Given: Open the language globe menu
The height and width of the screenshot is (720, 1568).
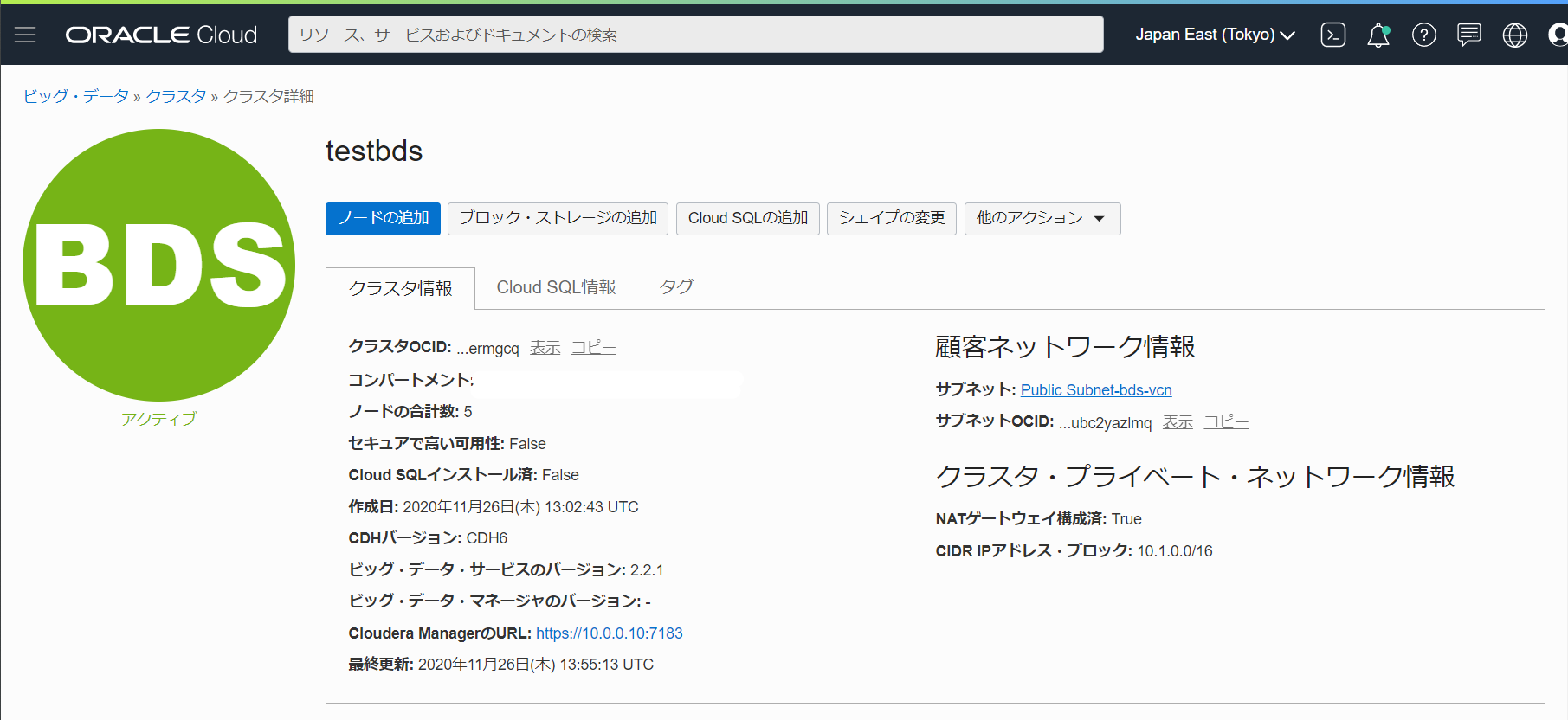Looking at the screenshot, I should click(x=1514, y=35).
